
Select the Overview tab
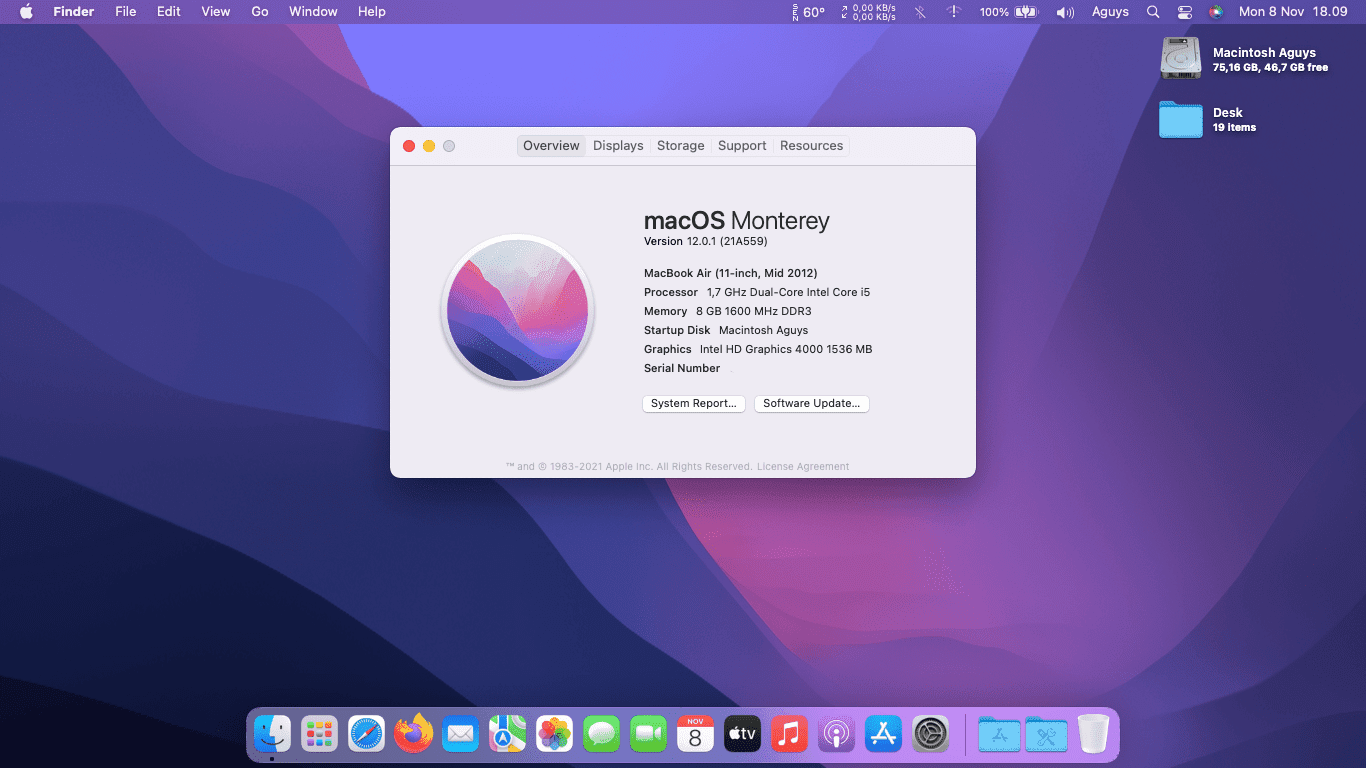551,146
